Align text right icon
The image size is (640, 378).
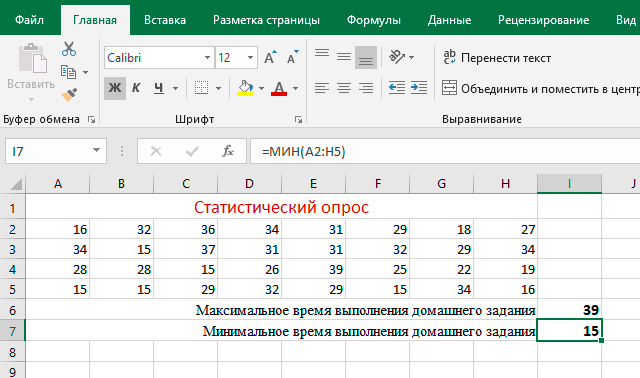366,88
